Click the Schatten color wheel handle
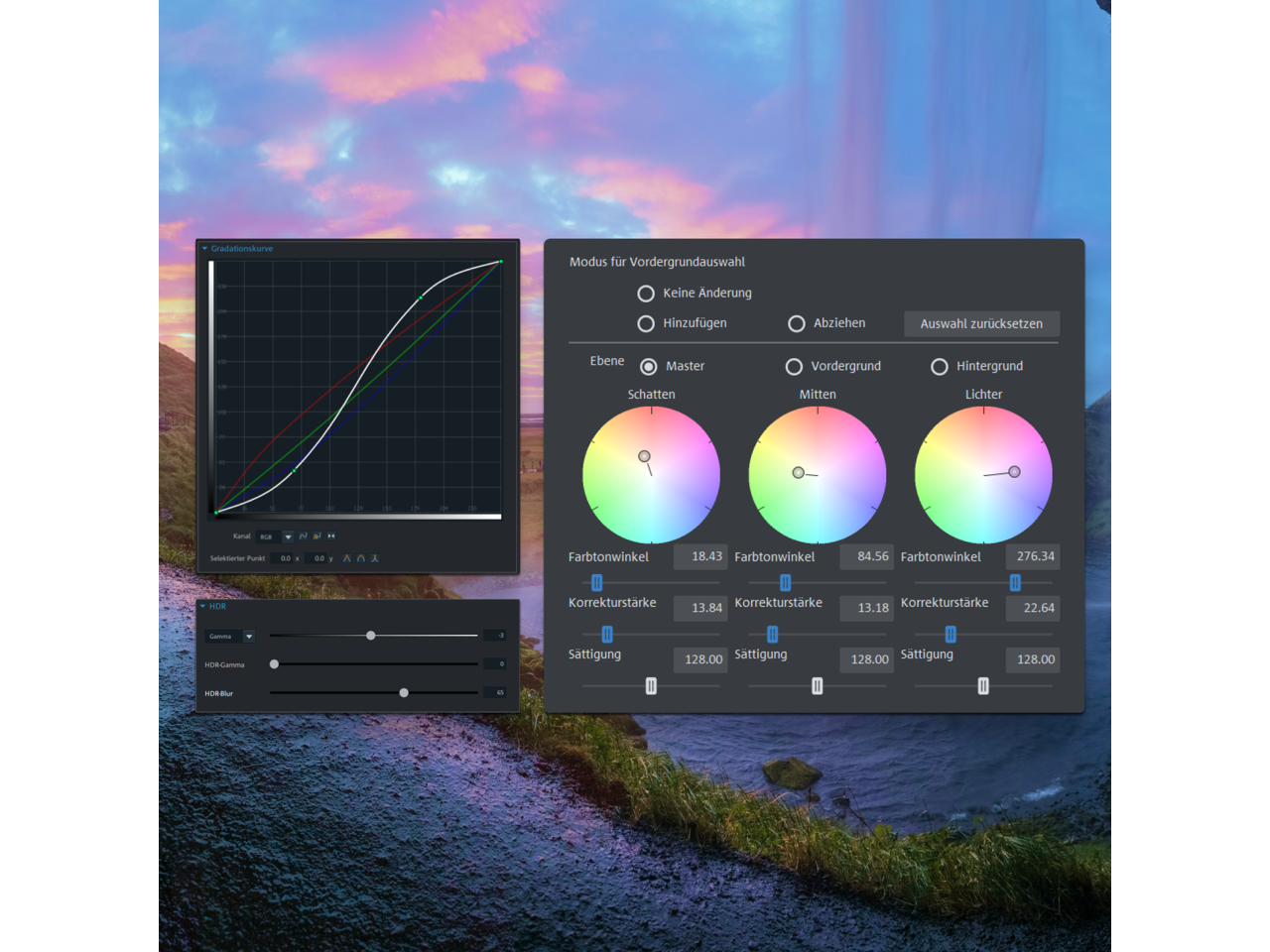Image resolution: width=1270 pixels, height=952 pixels. point(644,456)
